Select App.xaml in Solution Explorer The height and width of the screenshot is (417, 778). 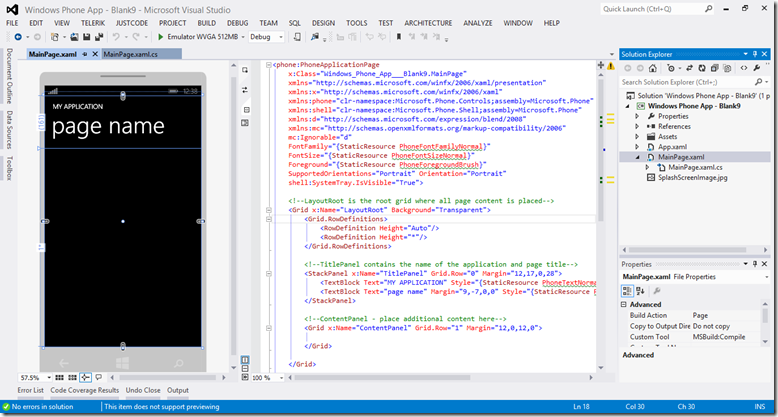(672, 146)
